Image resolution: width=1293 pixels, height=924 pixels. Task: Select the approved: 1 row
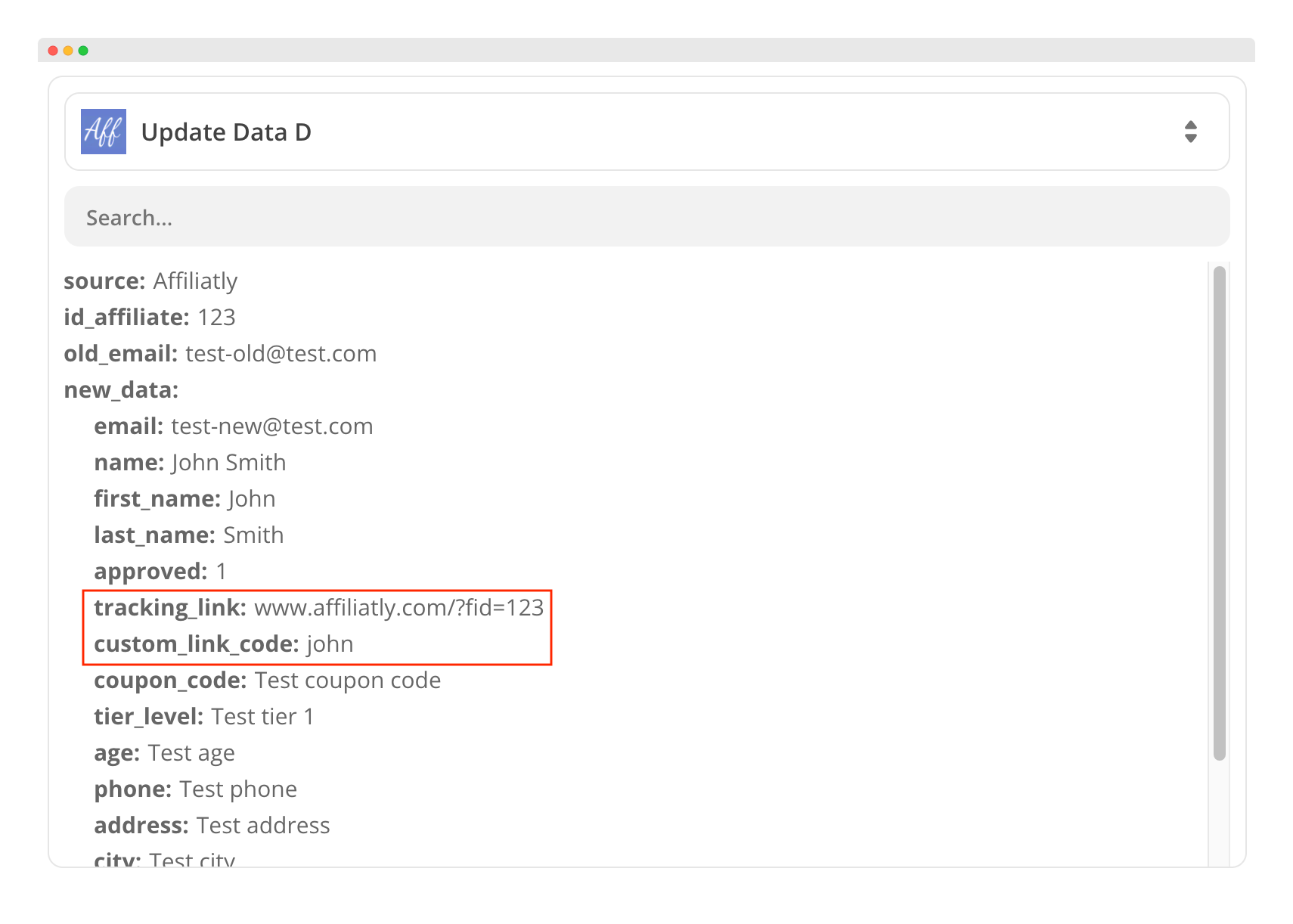click(x=160, y=572)
